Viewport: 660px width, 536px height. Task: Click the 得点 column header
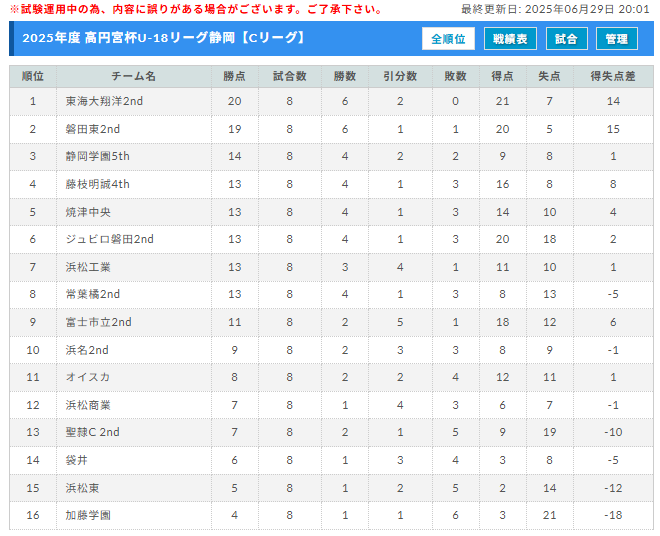tap(503, 76)
